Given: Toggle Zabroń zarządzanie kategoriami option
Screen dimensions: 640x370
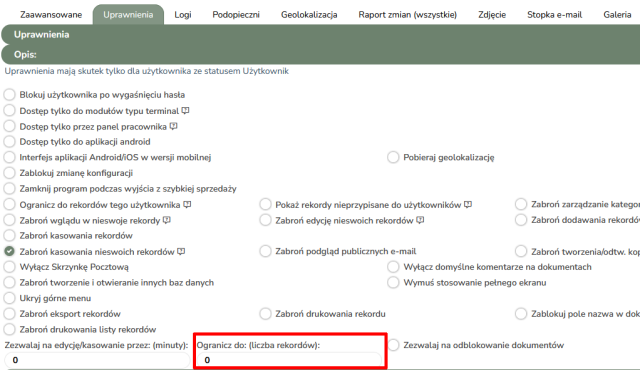Looking at the screenshot, I should (x=521, y=204).
